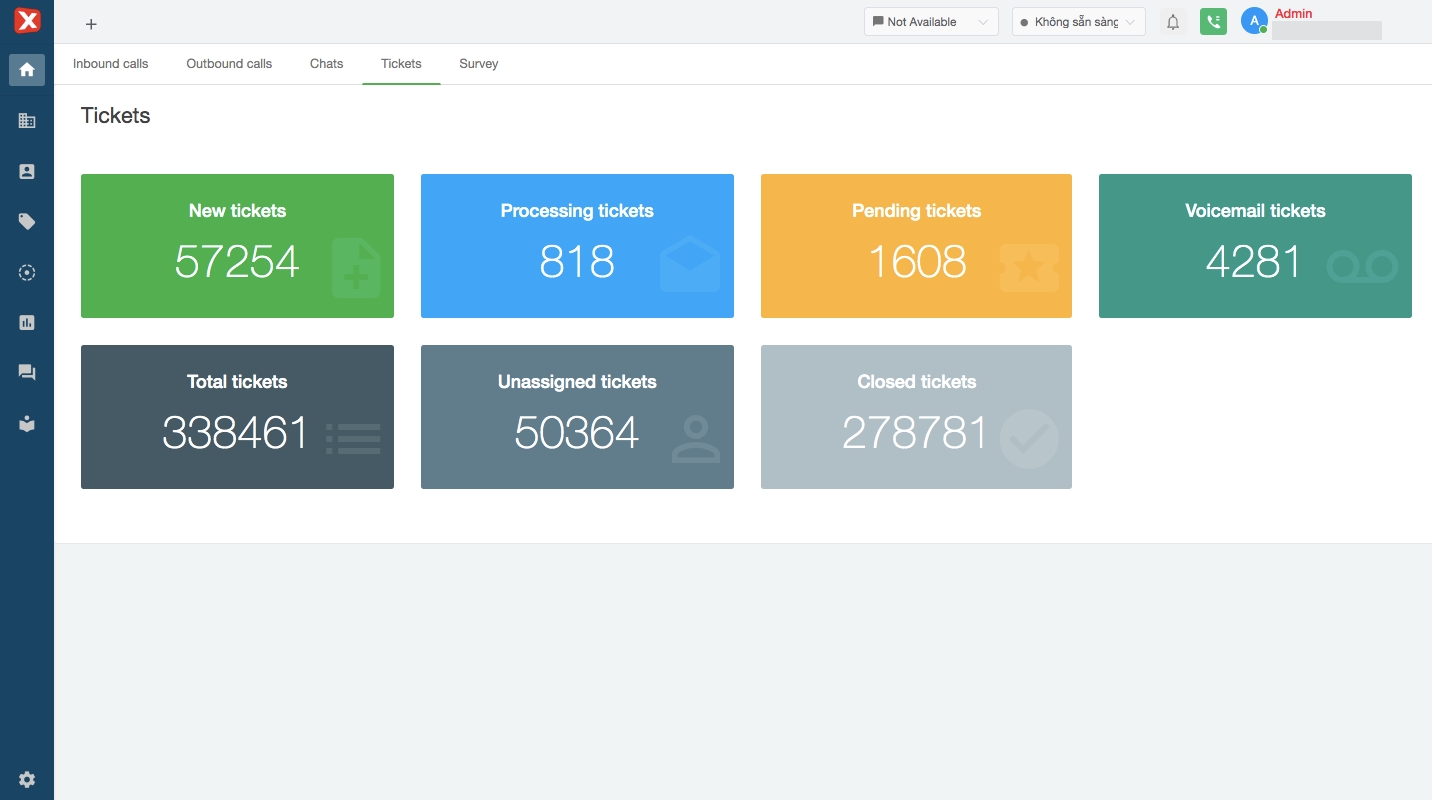This screenshot has height=800, width=1432.
Task: Open the contacts sidebar icon
Action: (x=27, y=172)
